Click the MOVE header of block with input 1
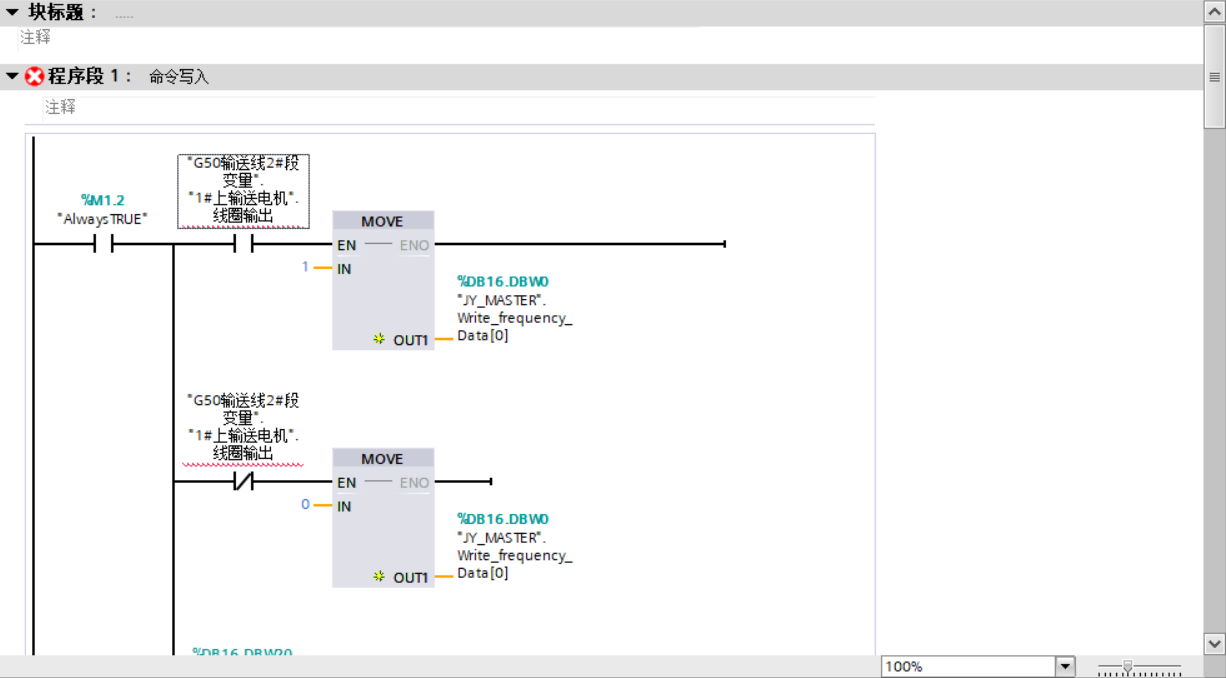The height and width of the screenshot is (678, 1226). [x=382, y=222]
